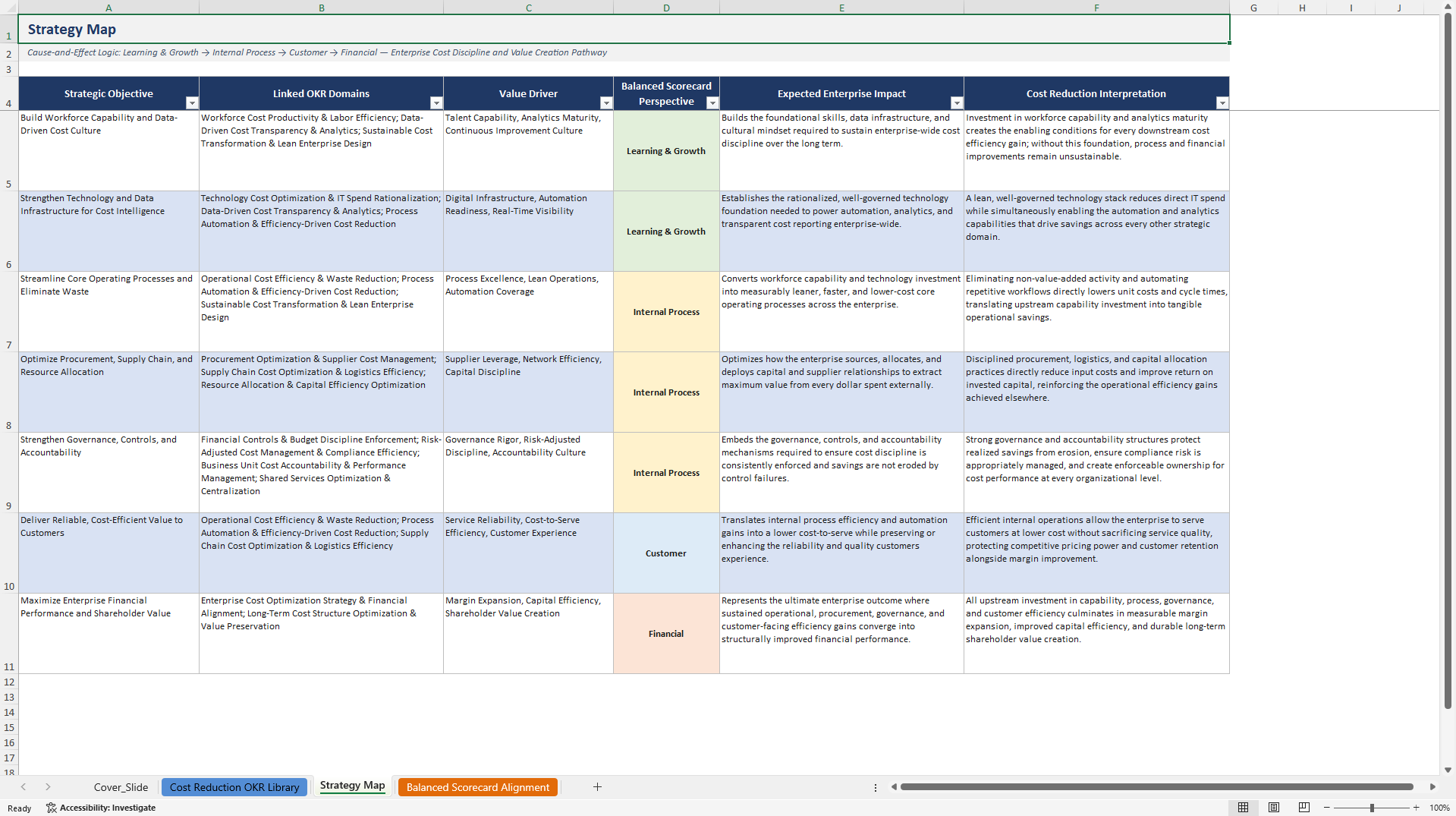This screenshot has height=816, width=1456.
Task: Click the vertical scrollbar thumb
Action: [x=1448, y=361]
